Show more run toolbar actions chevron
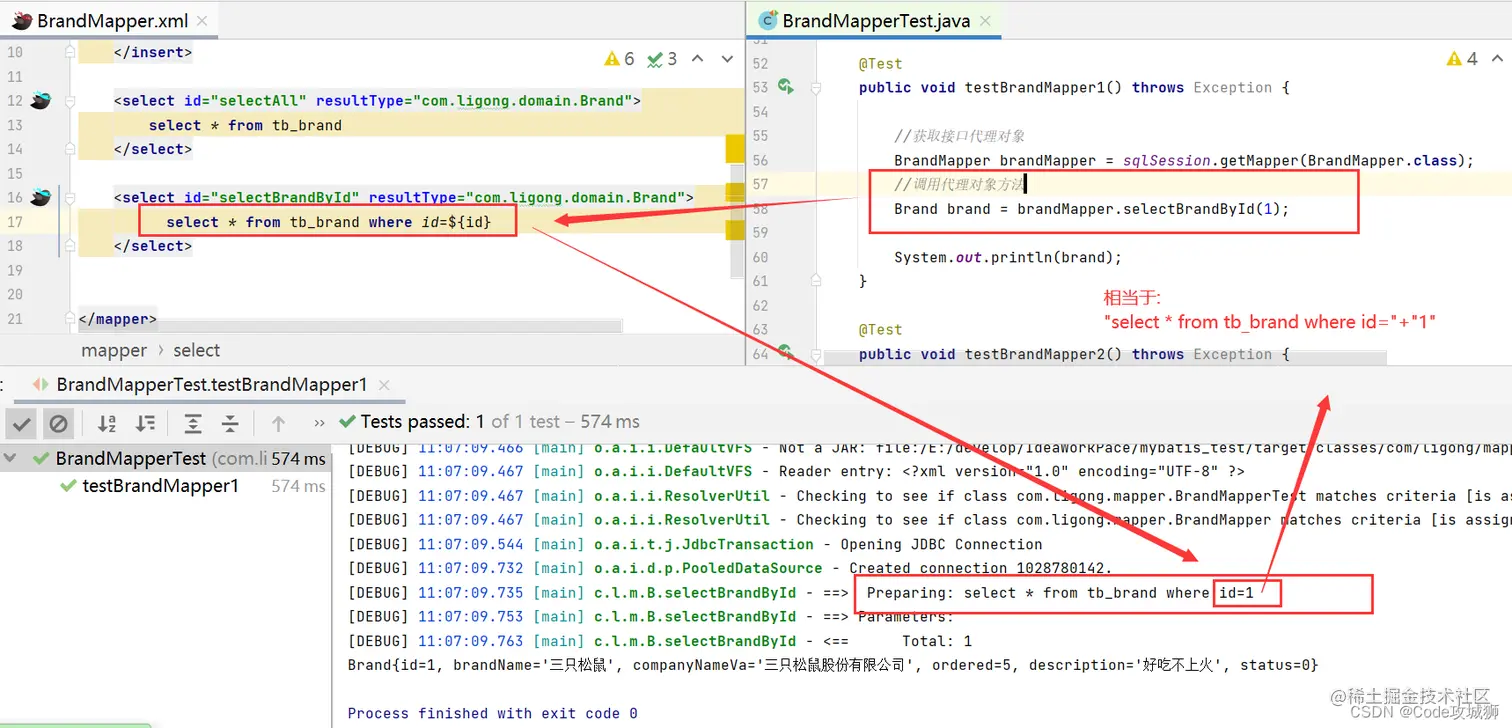1512x728 pixels. click(319, 423)
